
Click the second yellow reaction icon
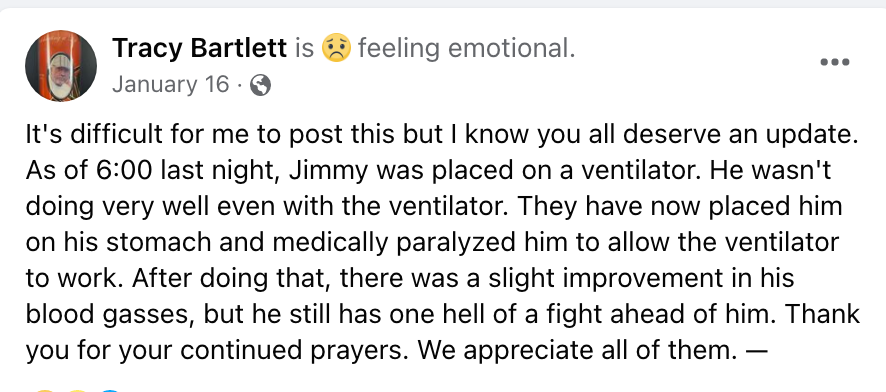[77, 390]
